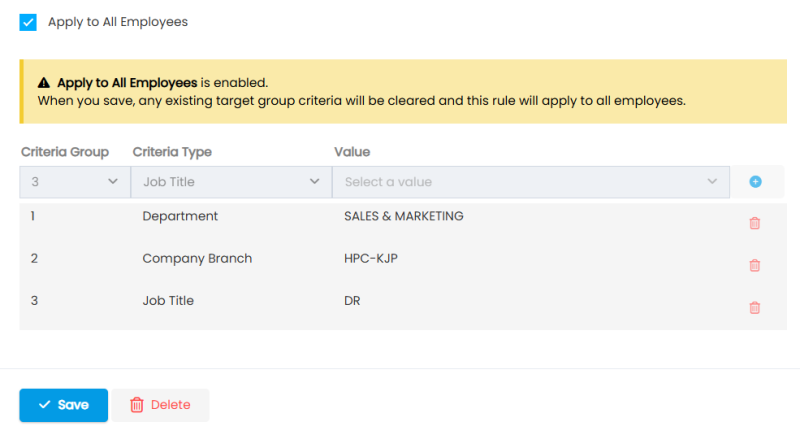Viewport: 800px width, 435px height.
Task: Click the trash icon for Company Branch row
Action: pyautogui.click(x=754, y=265)
